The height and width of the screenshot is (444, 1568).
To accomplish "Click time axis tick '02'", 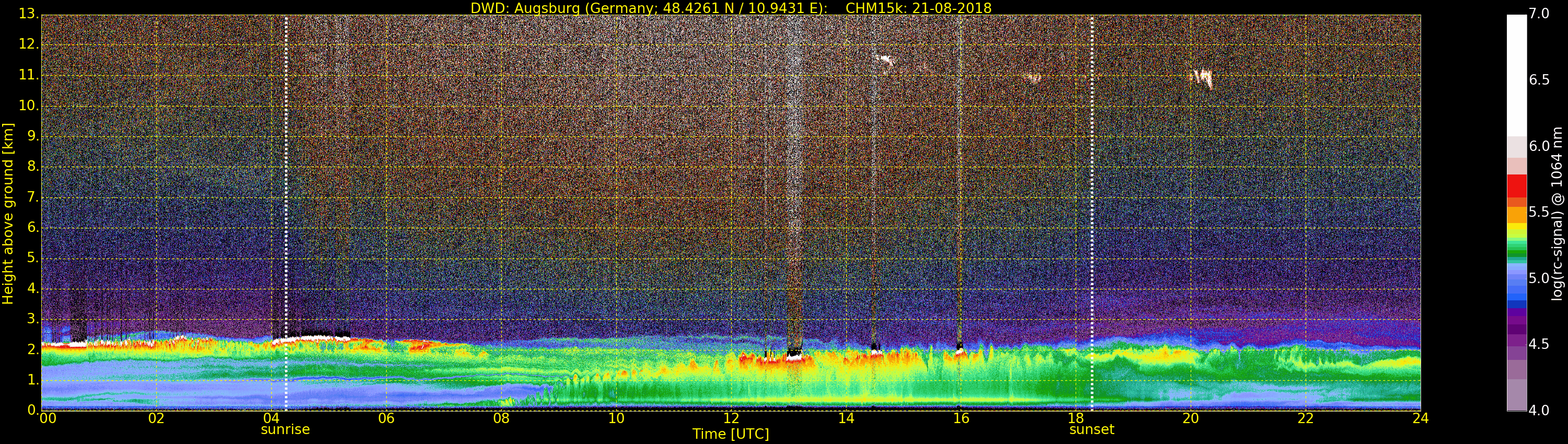I will tap(156, 418).
